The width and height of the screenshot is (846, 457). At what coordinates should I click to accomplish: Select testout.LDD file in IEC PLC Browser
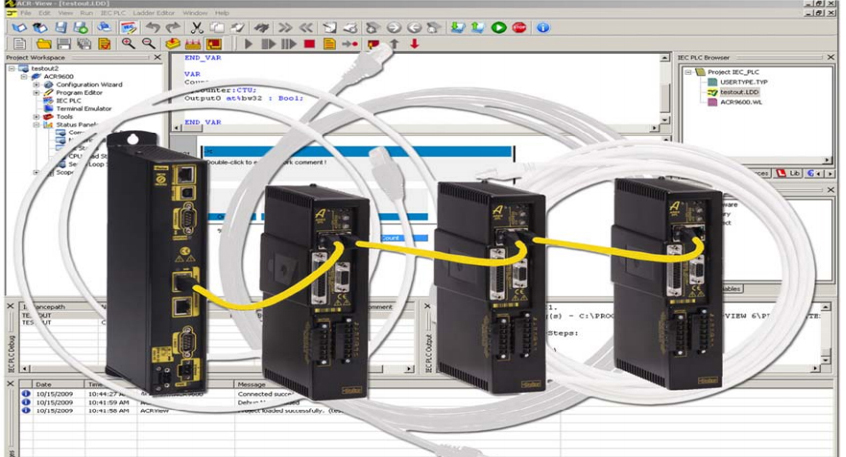click(739, 92)
